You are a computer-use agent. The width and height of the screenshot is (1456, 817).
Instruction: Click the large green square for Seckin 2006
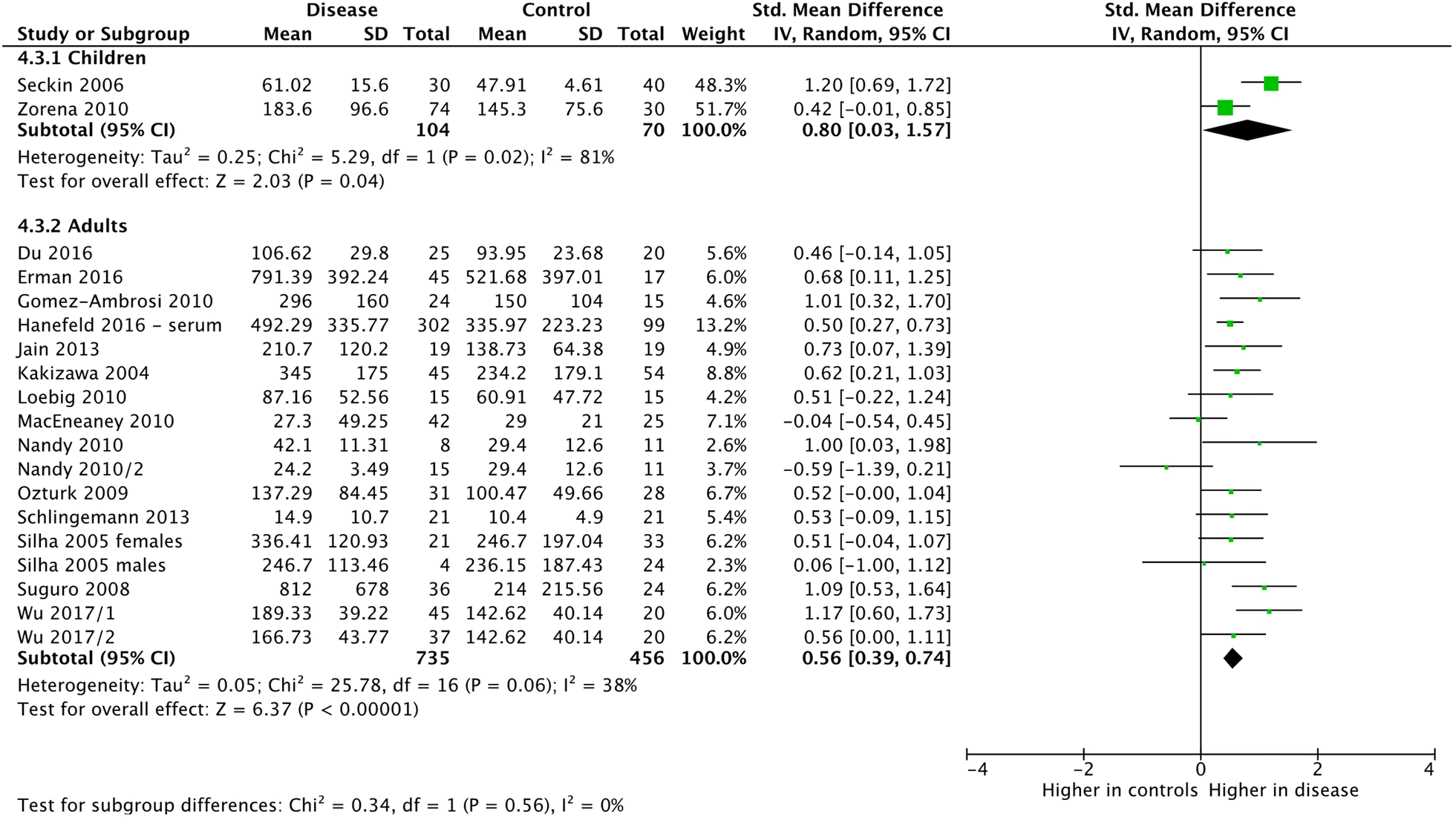pos(1270,83)
